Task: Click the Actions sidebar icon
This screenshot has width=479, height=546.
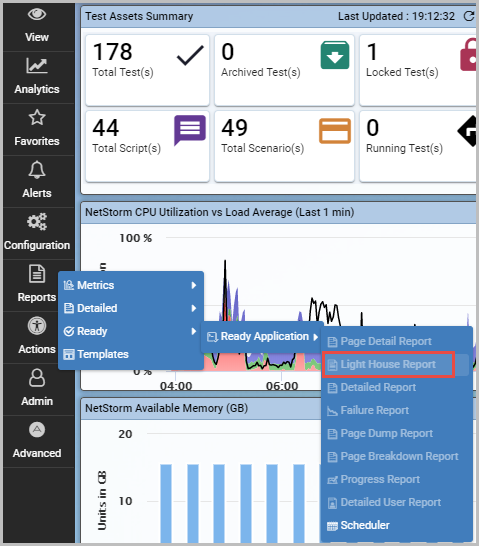Action: (x=37, y=326)
